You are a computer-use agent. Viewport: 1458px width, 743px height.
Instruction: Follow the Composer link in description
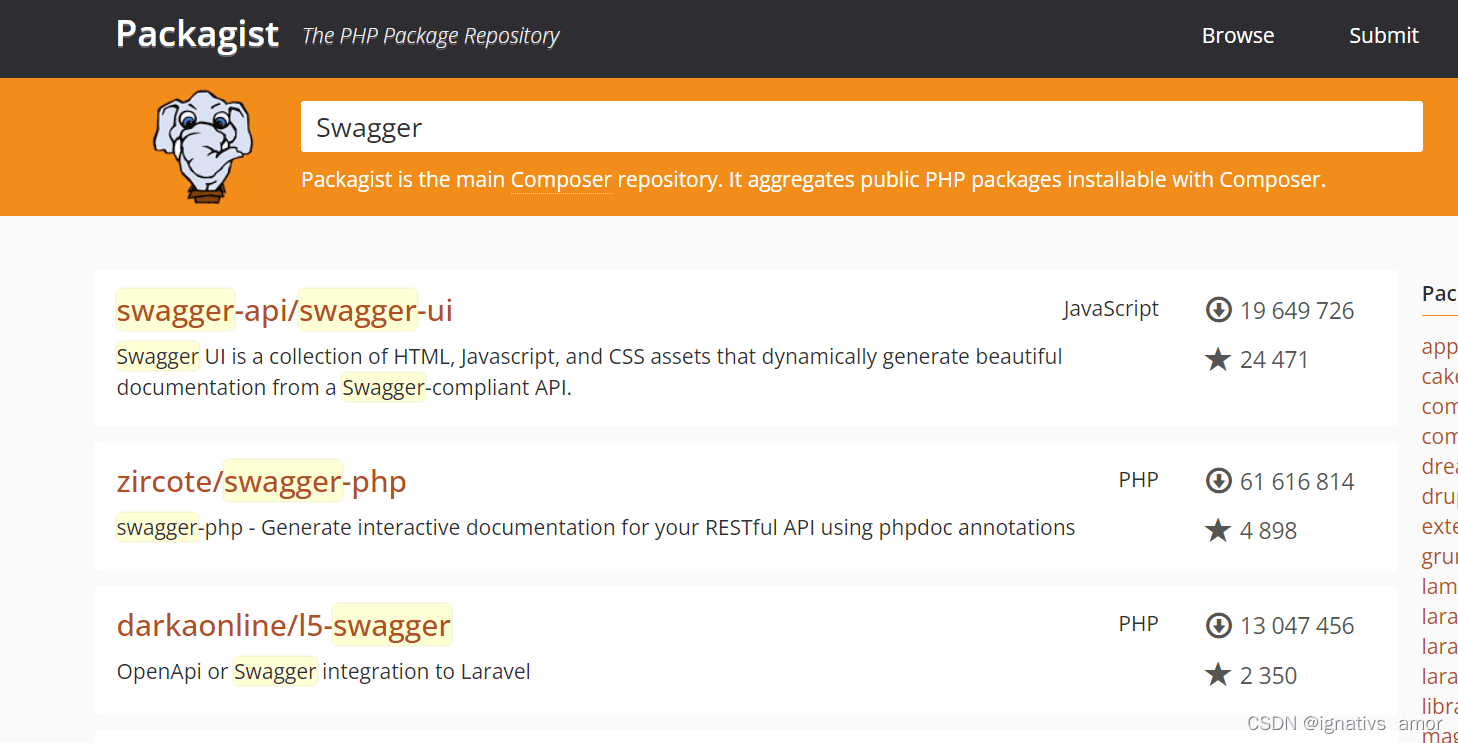(561, 180)
